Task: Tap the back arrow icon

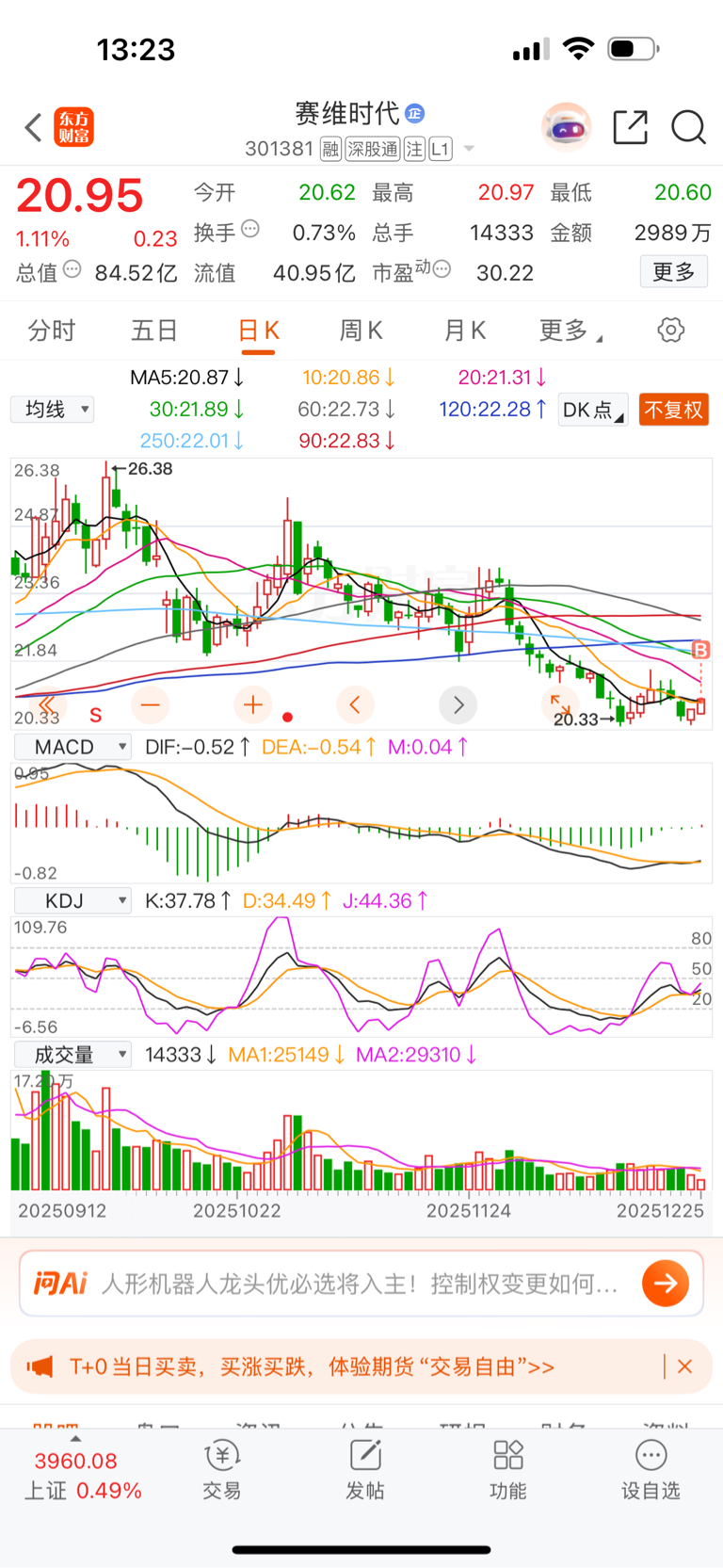Action: pyautogui.click(x=34, y=127)
